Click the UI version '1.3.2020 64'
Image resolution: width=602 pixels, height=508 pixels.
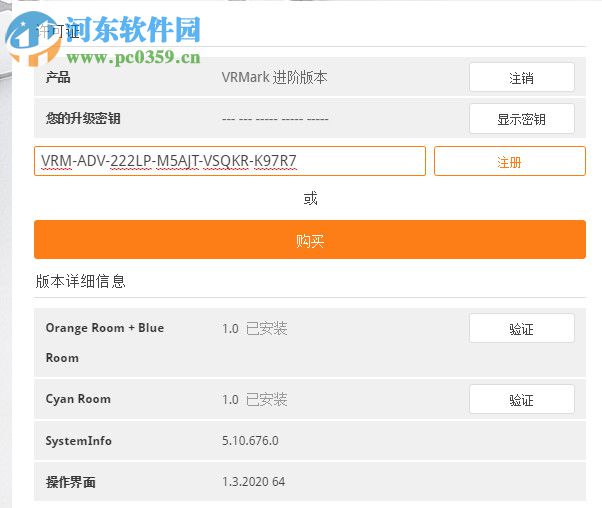(253, 482)
